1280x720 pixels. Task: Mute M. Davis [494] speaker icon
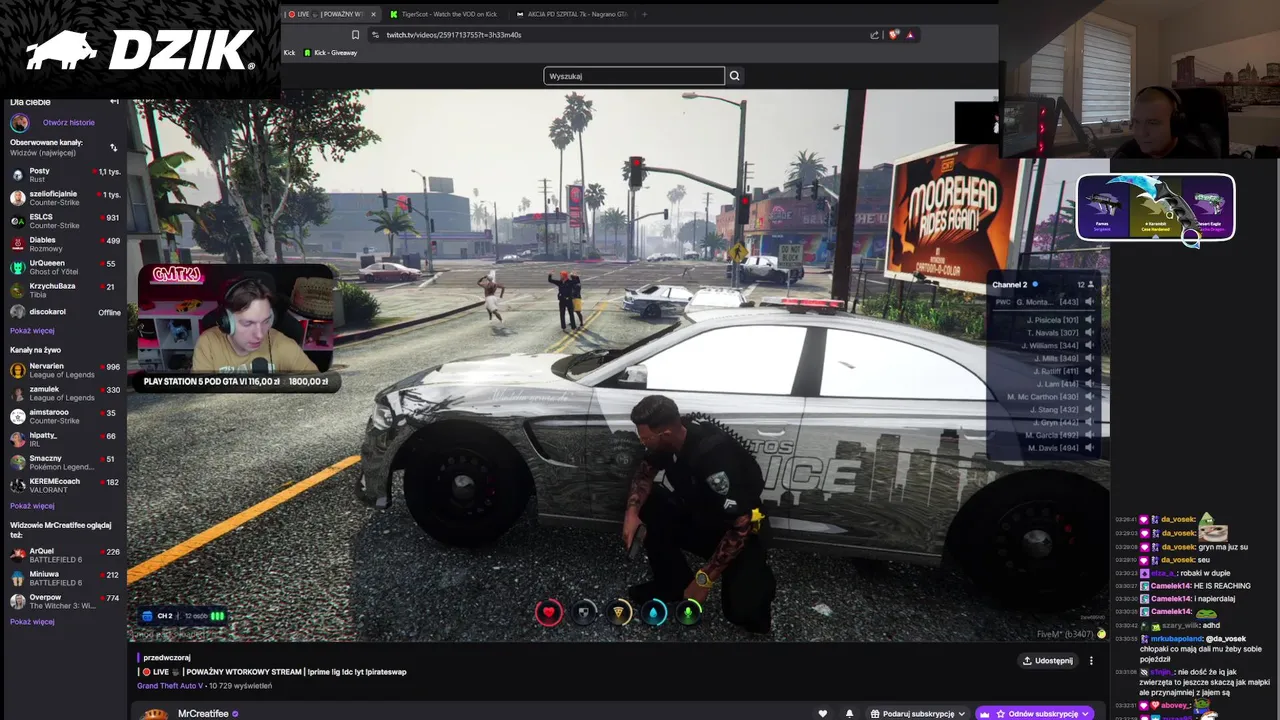1089,448
